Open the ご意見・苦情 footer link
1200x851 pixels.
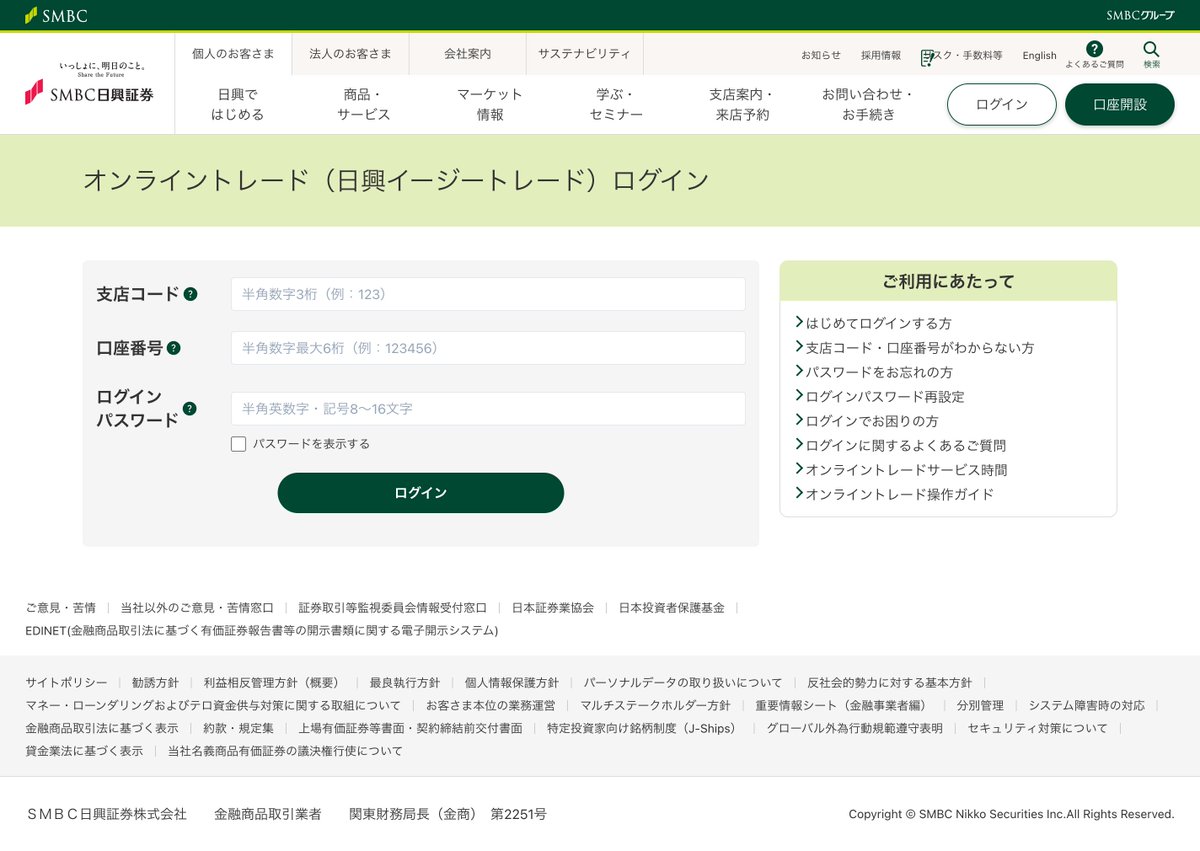(x=61, y=607)
